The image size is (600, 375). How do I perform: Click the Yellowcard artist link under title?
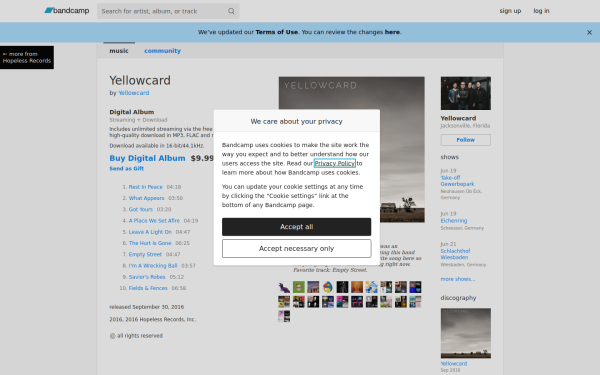(x=134, y=93)
